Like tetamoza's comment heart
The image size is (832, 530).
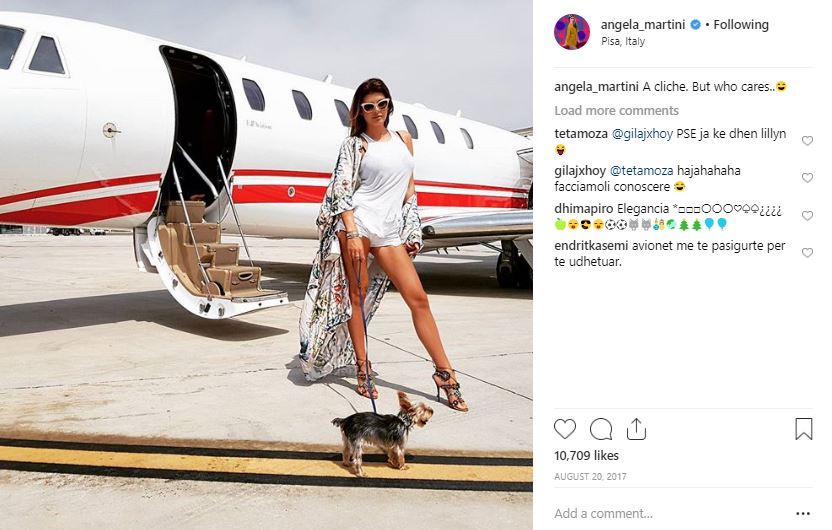tap(807, 141)
